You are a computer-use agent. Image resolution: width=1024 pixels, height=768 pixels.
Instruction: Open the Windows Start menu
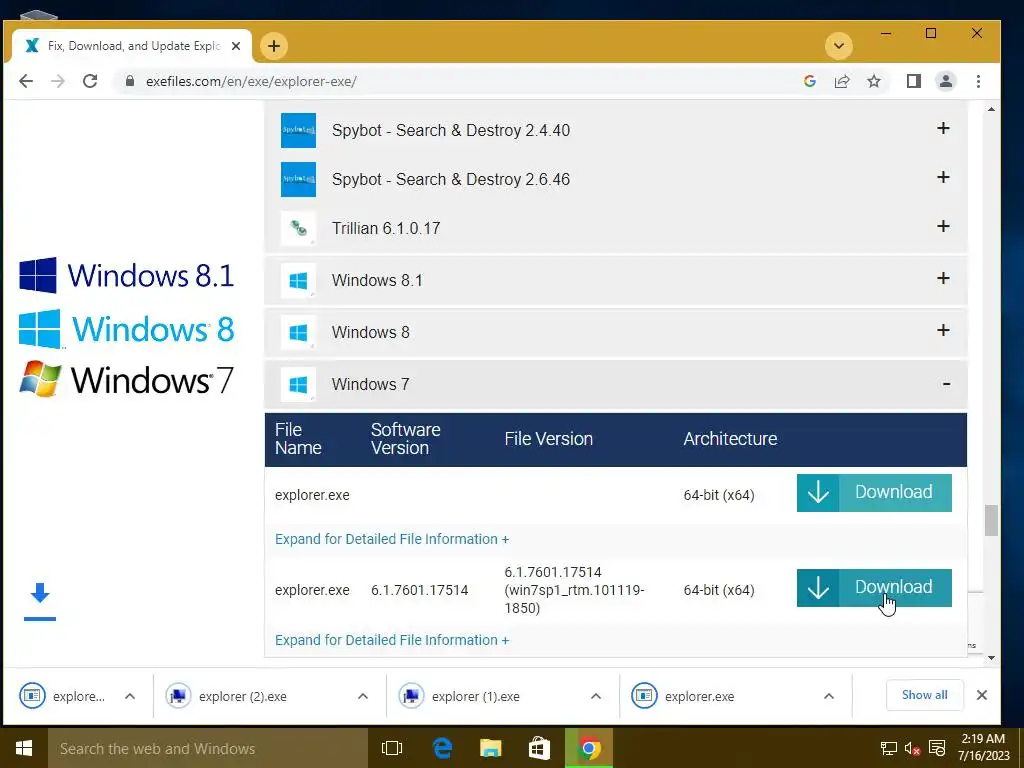(x=24, y=748)
